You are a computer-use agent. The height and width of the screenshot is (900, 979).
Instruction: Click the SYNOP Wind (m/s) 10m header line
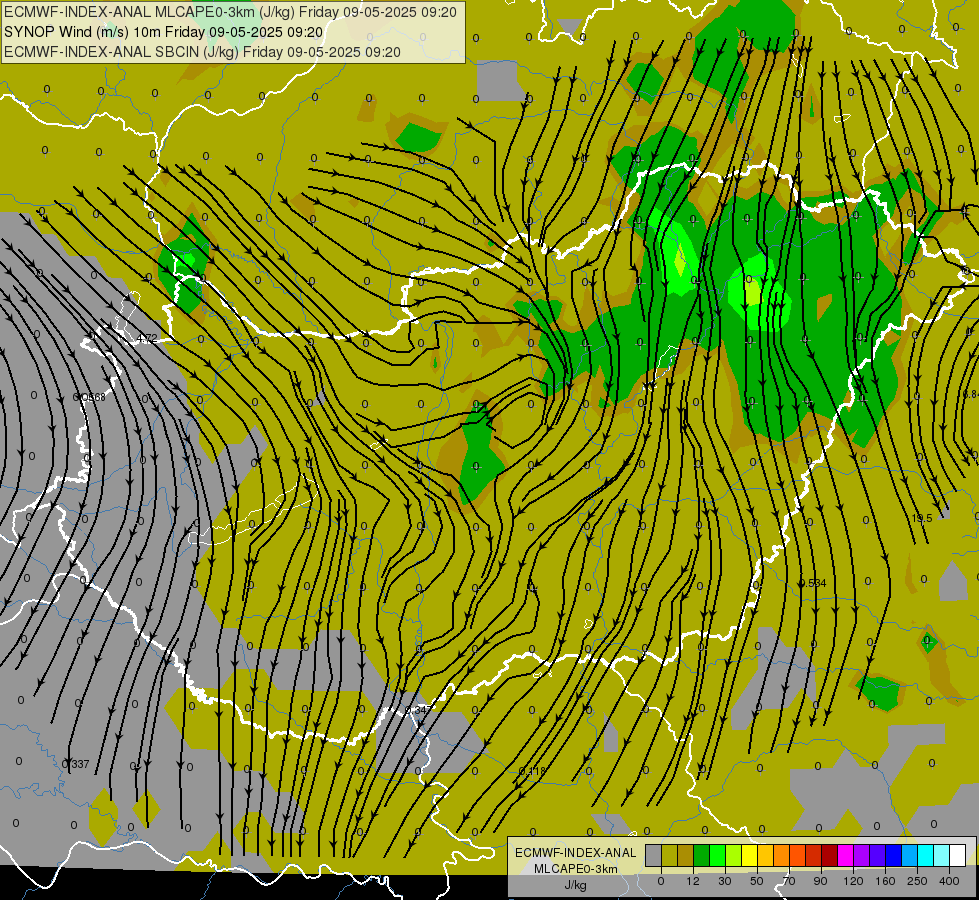[164, 32]
